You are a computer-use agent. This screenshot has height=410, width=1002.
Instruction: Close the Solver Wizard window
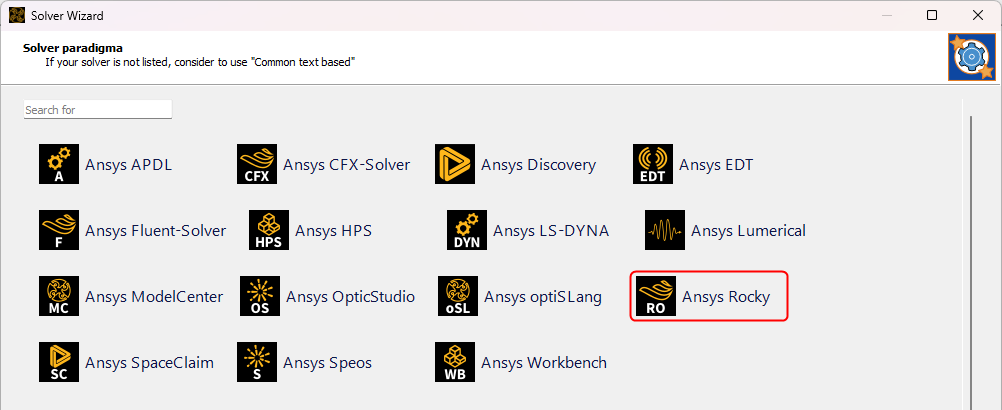click(x=978, y=15)
